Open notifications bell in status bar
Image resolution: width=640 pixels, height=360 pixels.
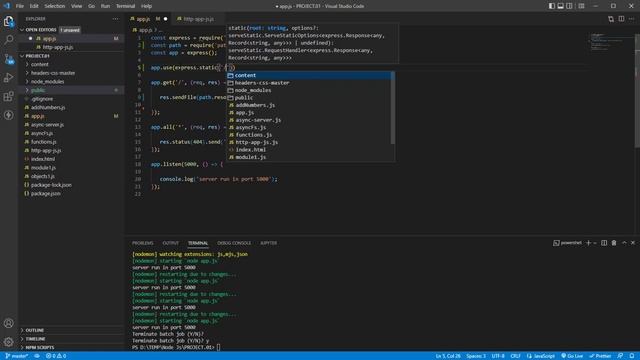(632, 356)
